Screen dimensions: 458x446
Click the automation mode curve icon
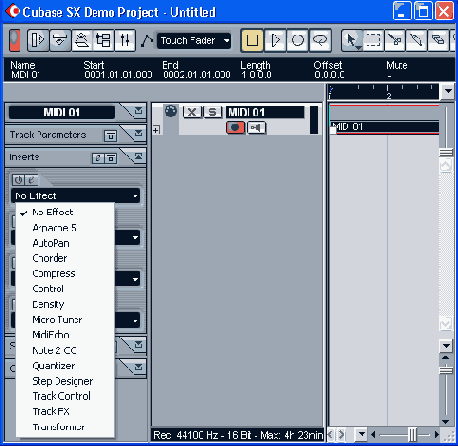point(146,41)
